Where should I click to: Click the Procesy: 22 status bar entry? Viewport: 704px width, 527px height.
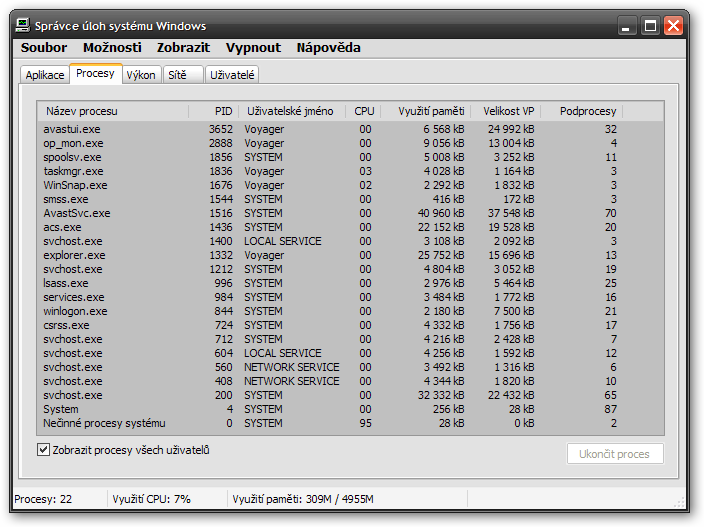(43, 499)
